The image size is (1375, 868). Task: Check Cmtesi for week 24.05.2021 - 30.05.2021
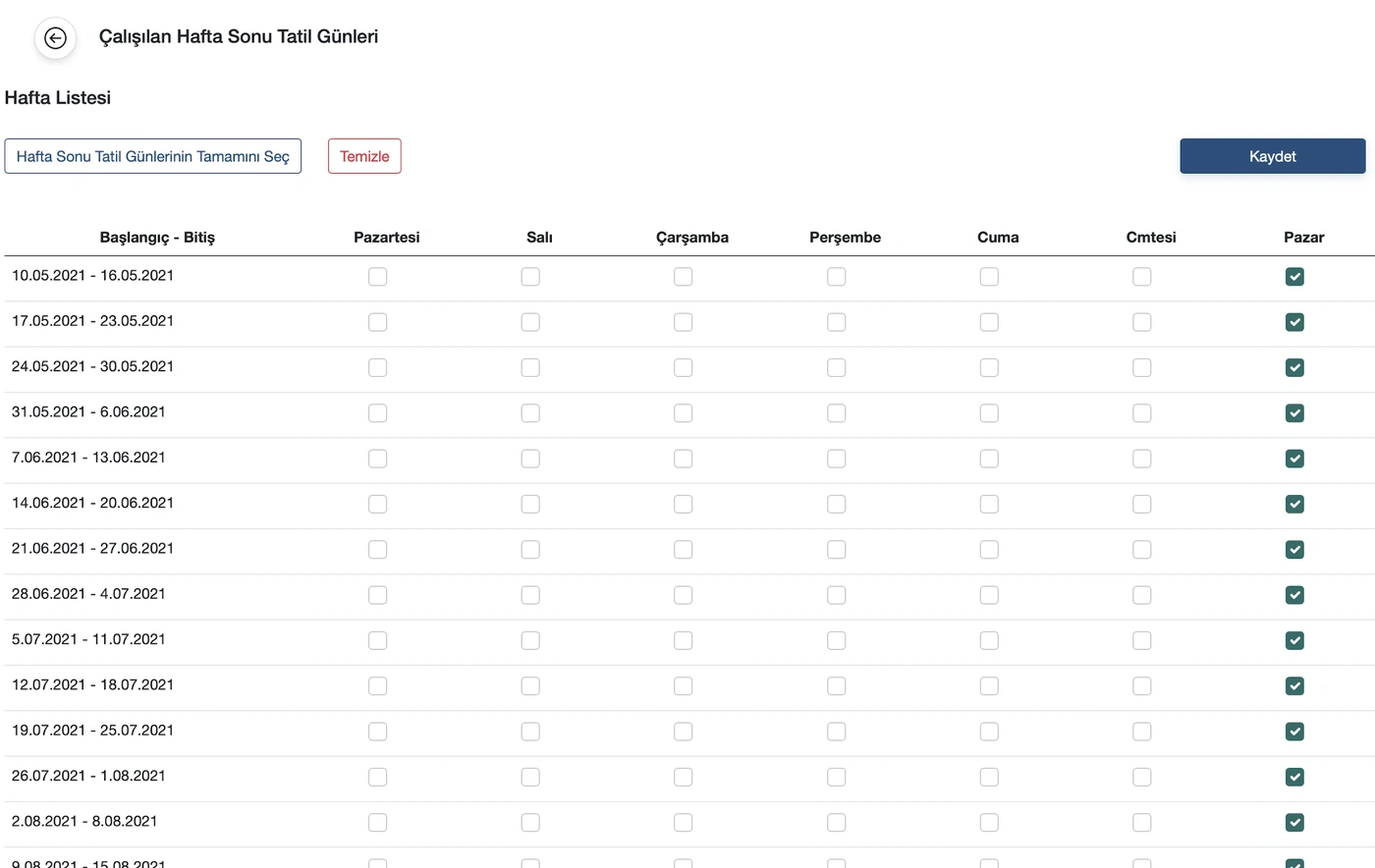tap(1142, 367)
